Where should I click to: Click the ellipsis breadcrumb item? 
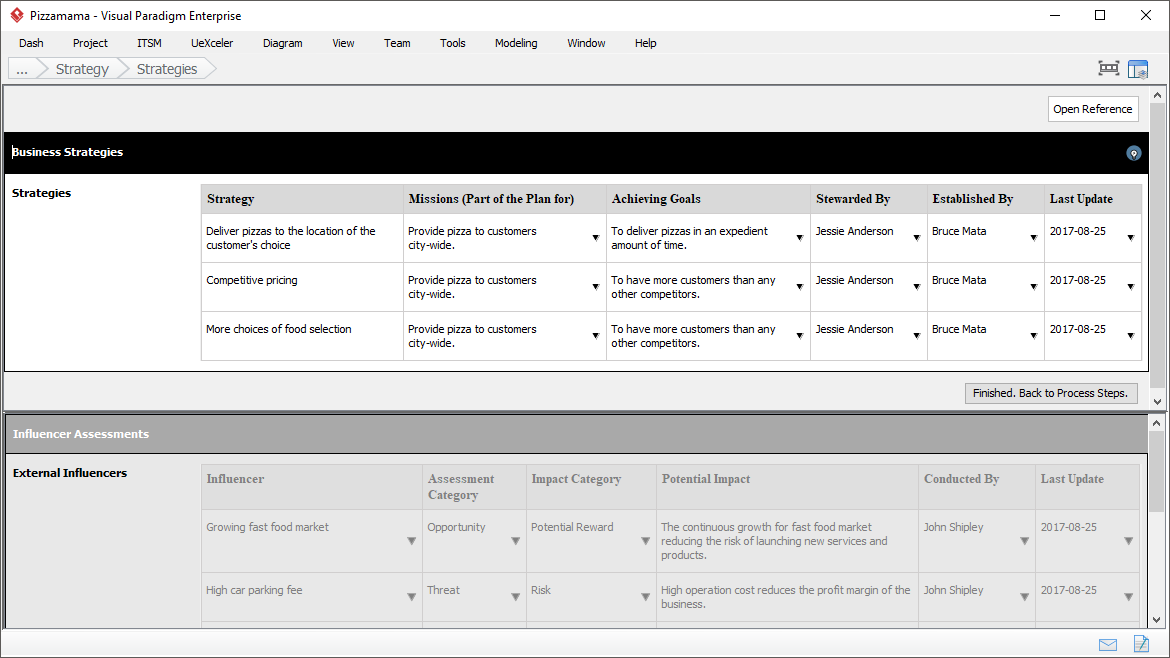(x=22, y=69)
